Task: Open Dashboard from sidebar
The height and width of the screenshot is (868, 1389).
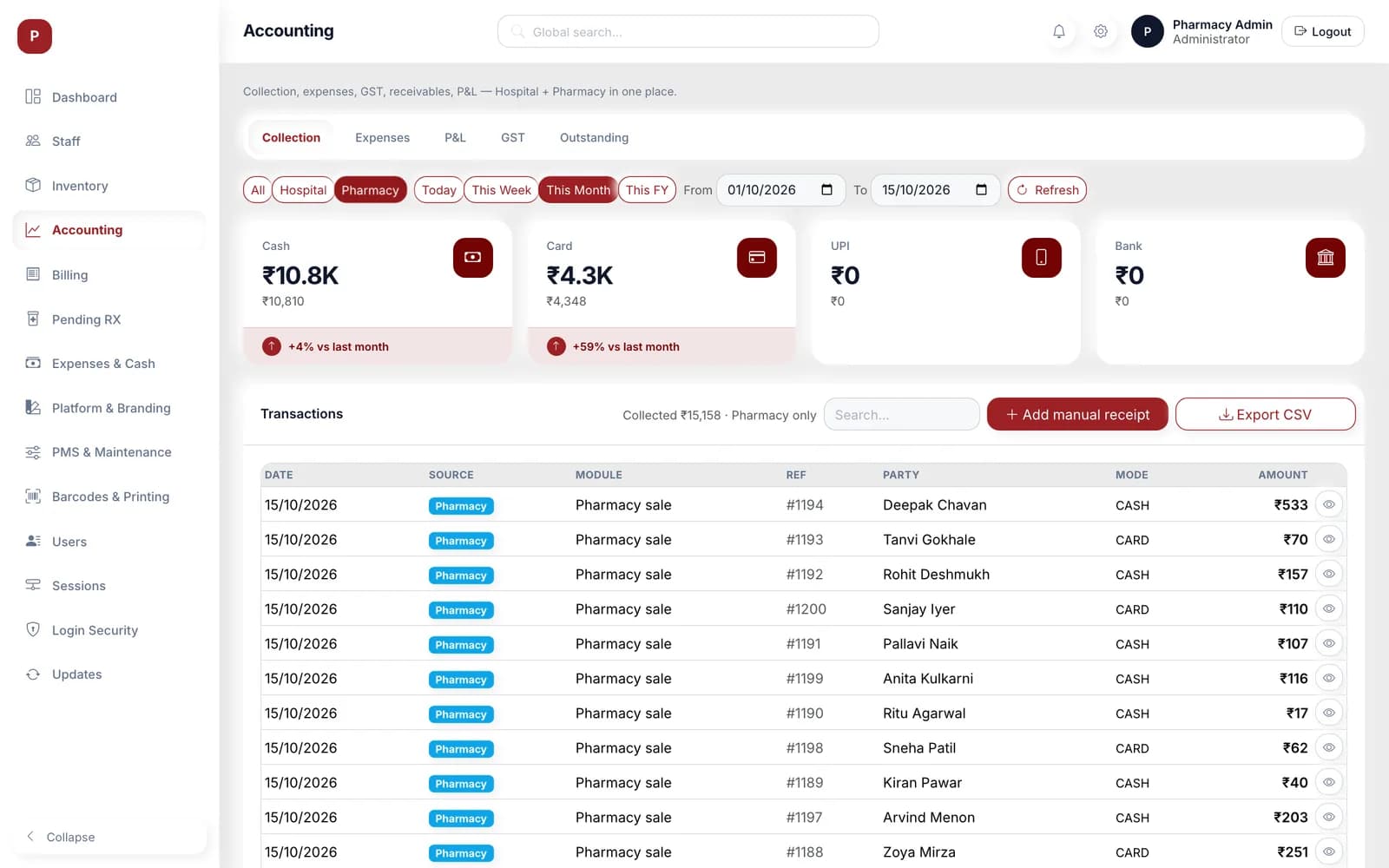Action: (109, 97)
